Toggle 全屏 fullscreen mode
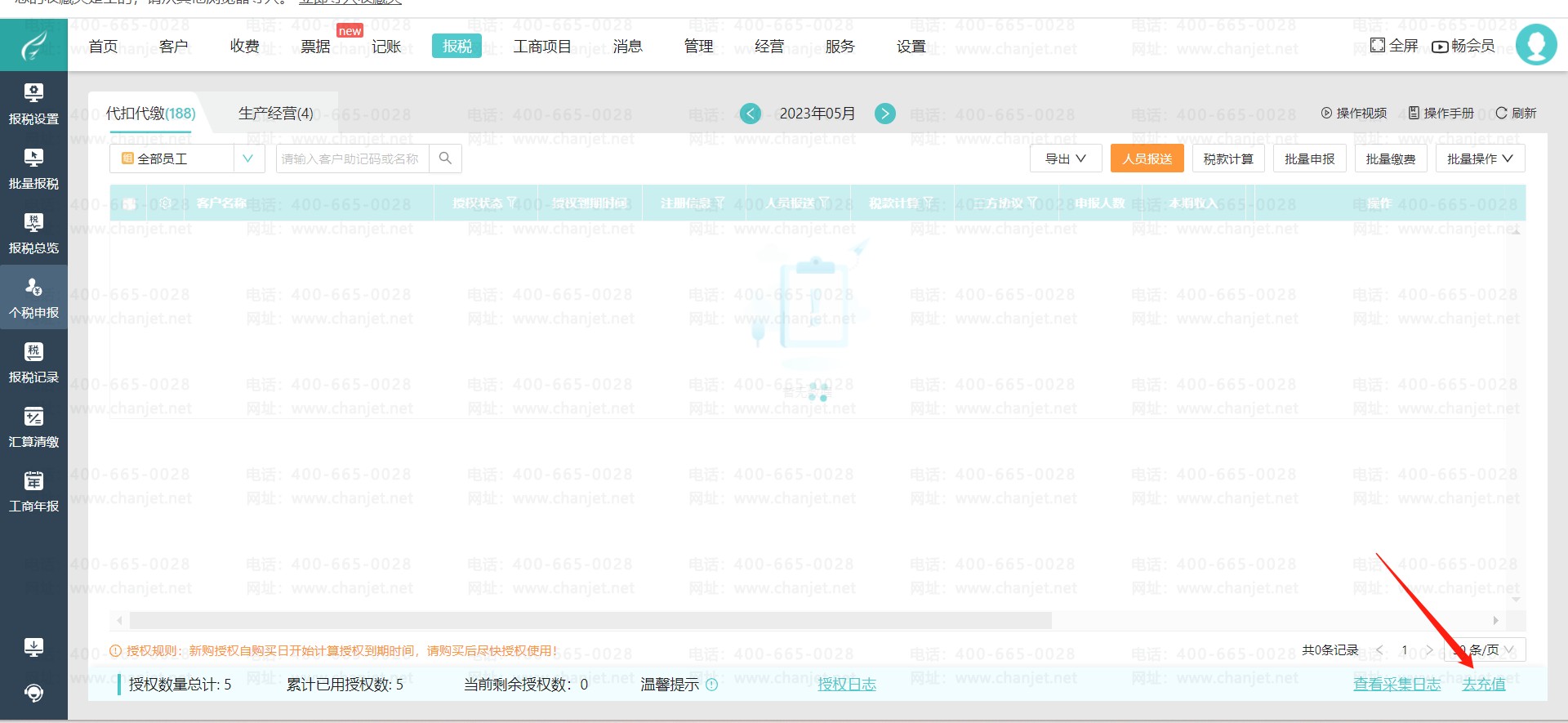The image size is (1568, 723). point(1393,46)
